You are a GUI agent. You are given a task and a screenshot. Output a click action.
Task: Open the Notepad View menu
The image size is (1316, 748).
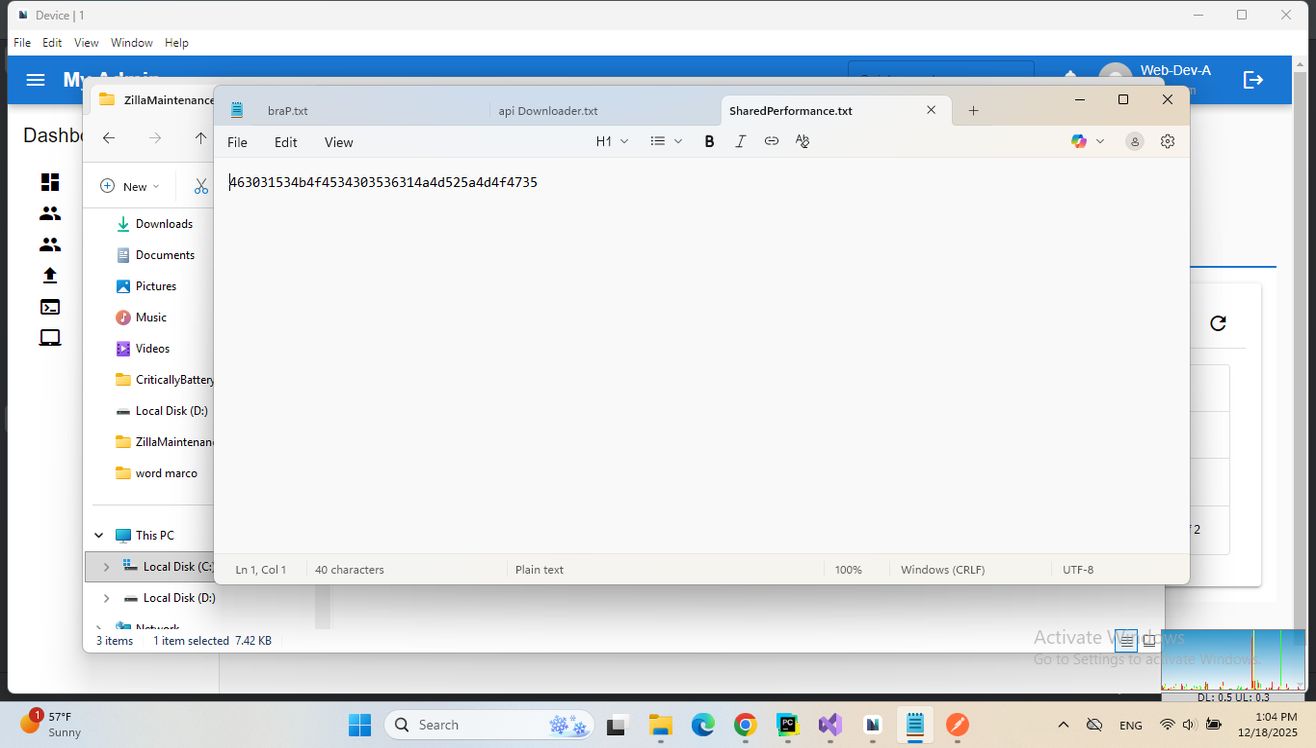338,142
